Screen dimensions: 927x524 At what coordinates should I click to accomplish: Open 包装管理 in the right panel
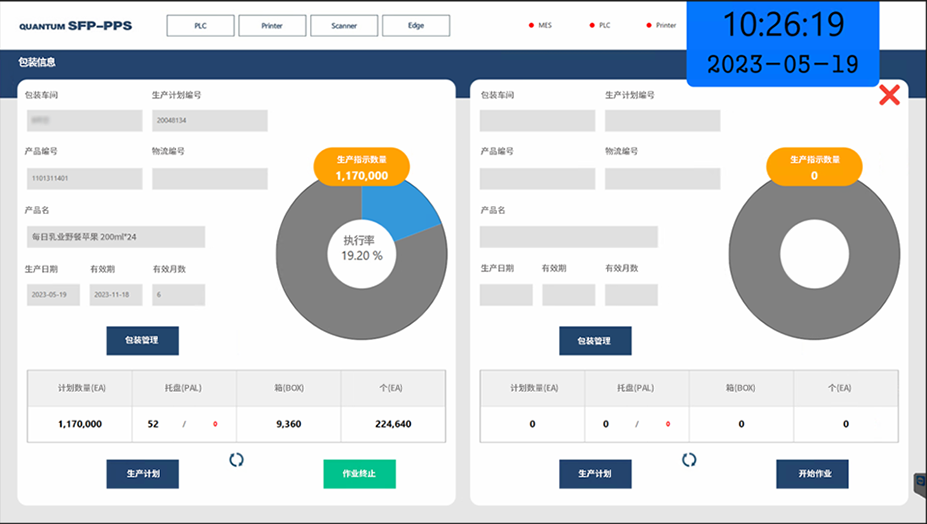(x=595, y=341)
